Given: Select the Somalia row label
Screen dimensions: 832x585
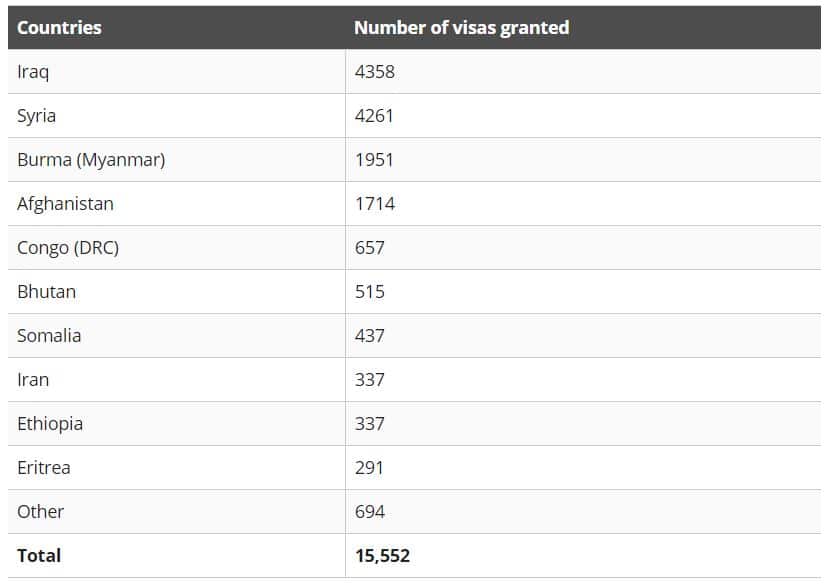Looking at the screenshot, I should pyautogui.click(x=49, y=336).
